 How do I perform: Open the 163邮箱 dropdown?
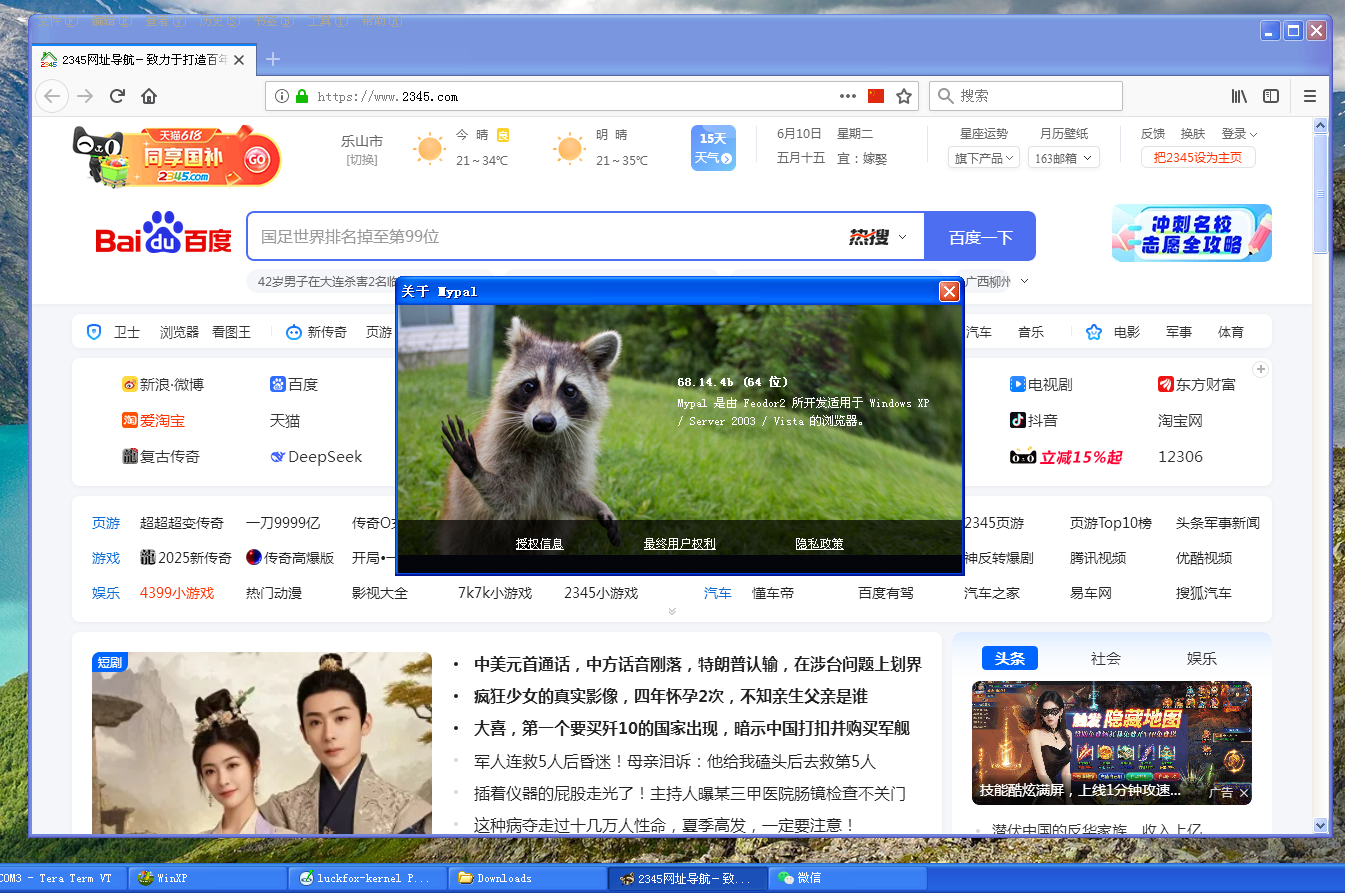pyautogui.click(x=1064, y=158)
